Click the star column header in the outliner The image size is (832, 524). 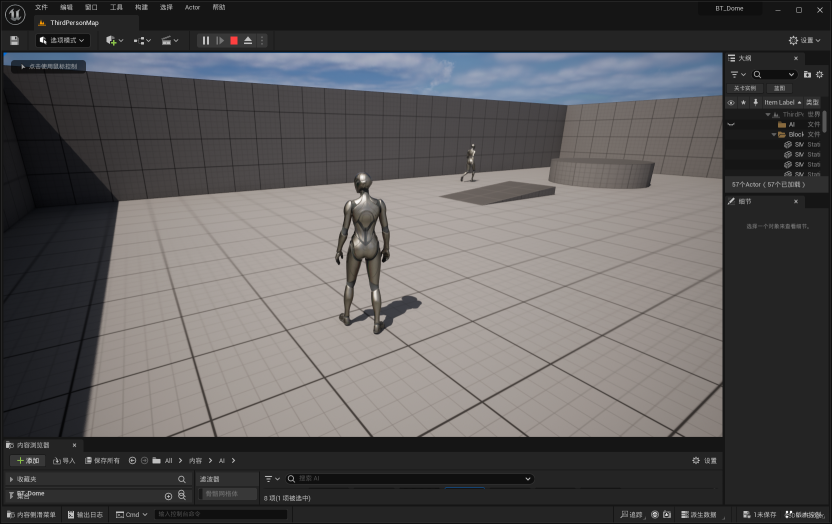tap(743, 102)
